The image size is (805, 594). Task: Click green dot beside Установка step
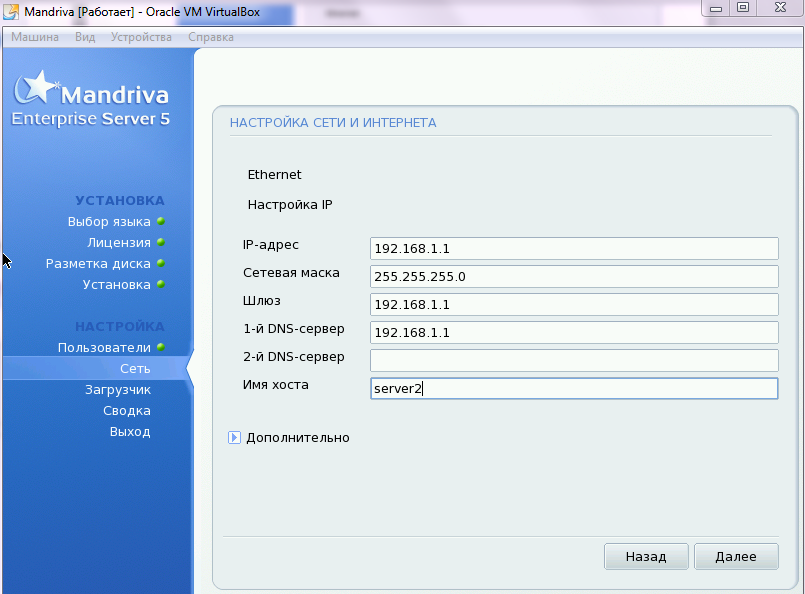click(x=161, y=284)
